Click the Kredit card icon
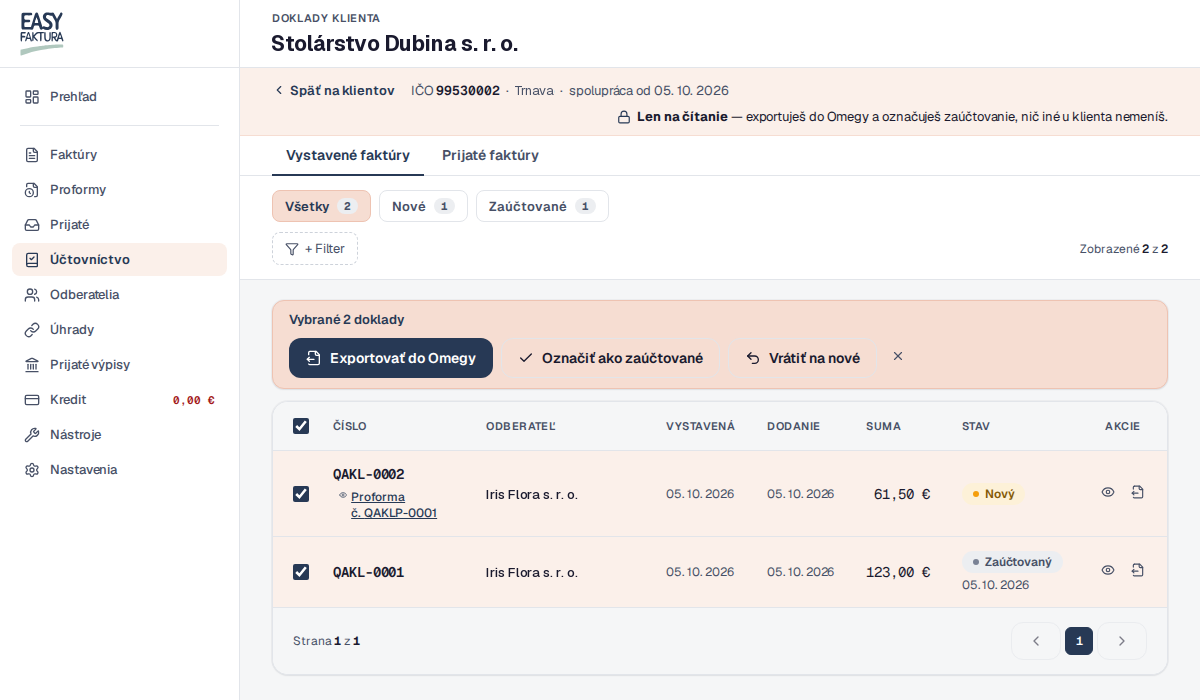 click(x=32, y=400)
